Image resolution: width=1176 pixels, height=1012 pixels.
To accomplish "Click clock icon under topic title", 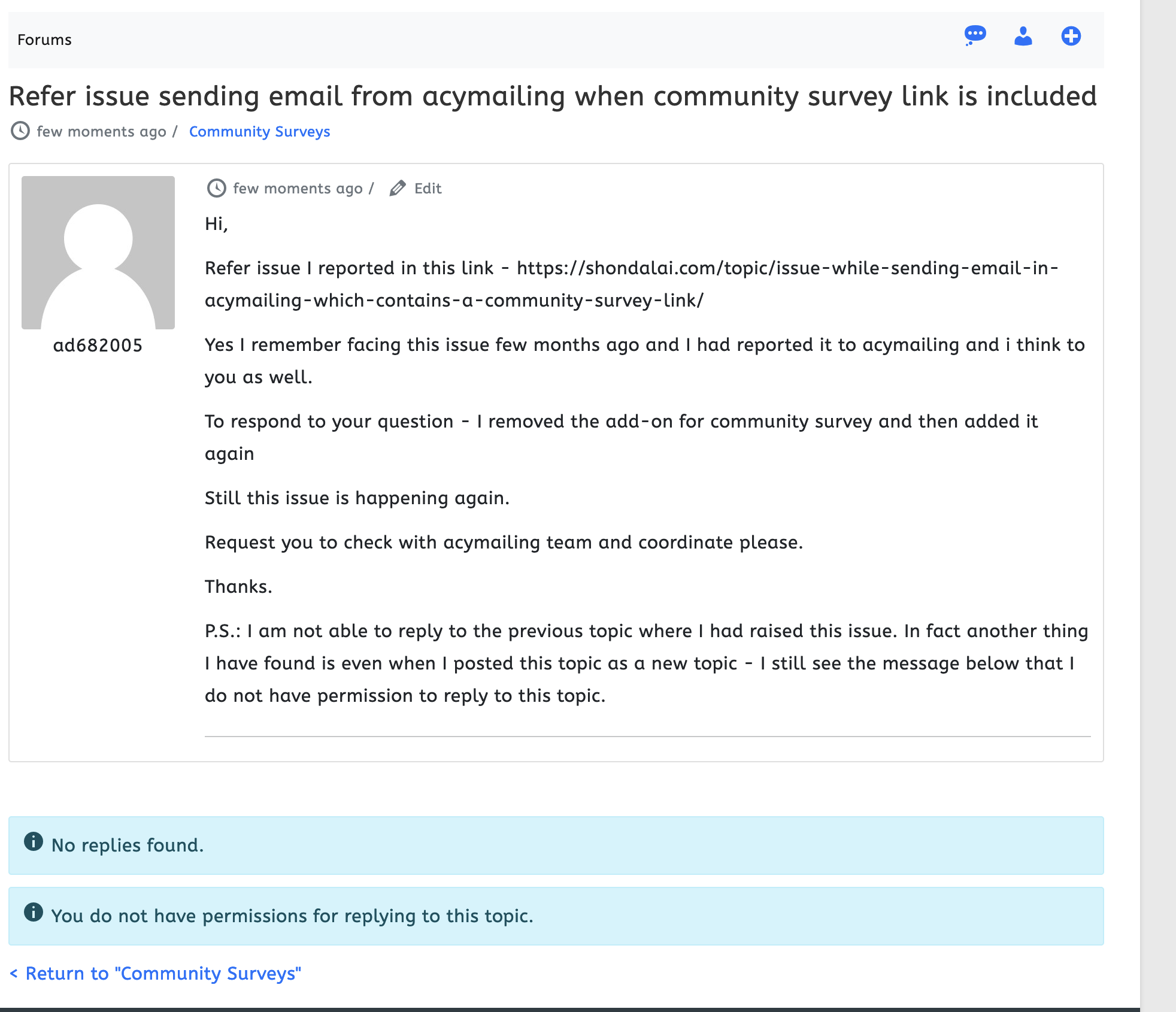I will (20, 131).
